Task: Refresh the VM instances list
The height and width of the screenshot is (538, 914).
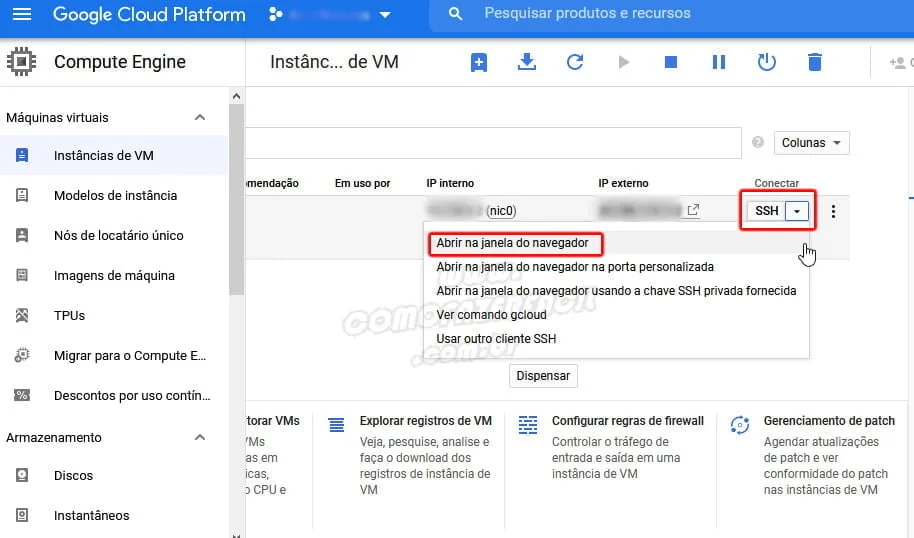Action: coord(575,62)
